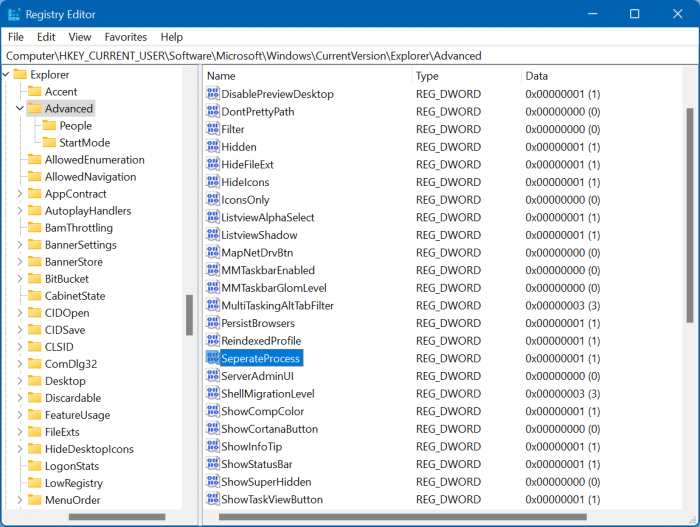Expand the BitBucket key
This screenshot has height=527, width=700.
[20, 279]
